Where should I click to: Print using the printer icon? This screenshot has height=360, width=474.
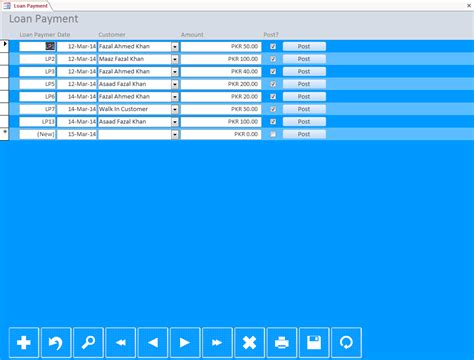pyautogui.click(x=282, y=342)
